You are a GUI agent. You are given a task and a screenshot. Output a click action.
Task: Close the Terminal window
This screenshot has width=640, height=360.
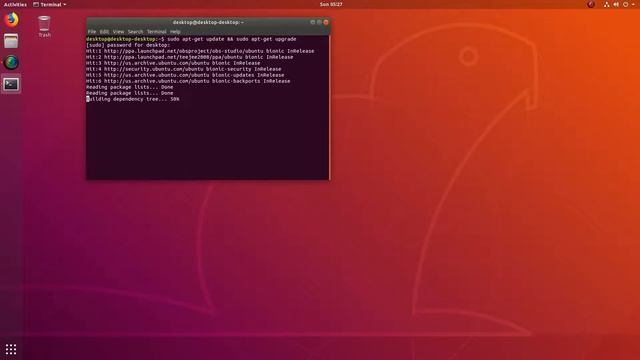click(x=326, y=22)
